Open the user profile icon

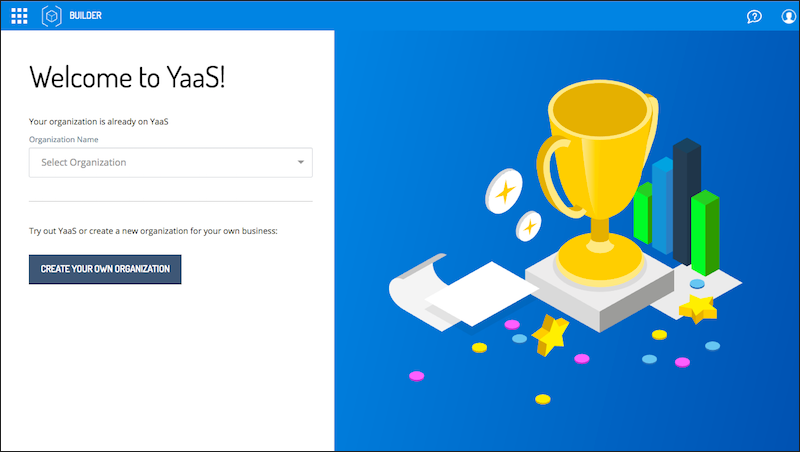click(x=789, y=16)
